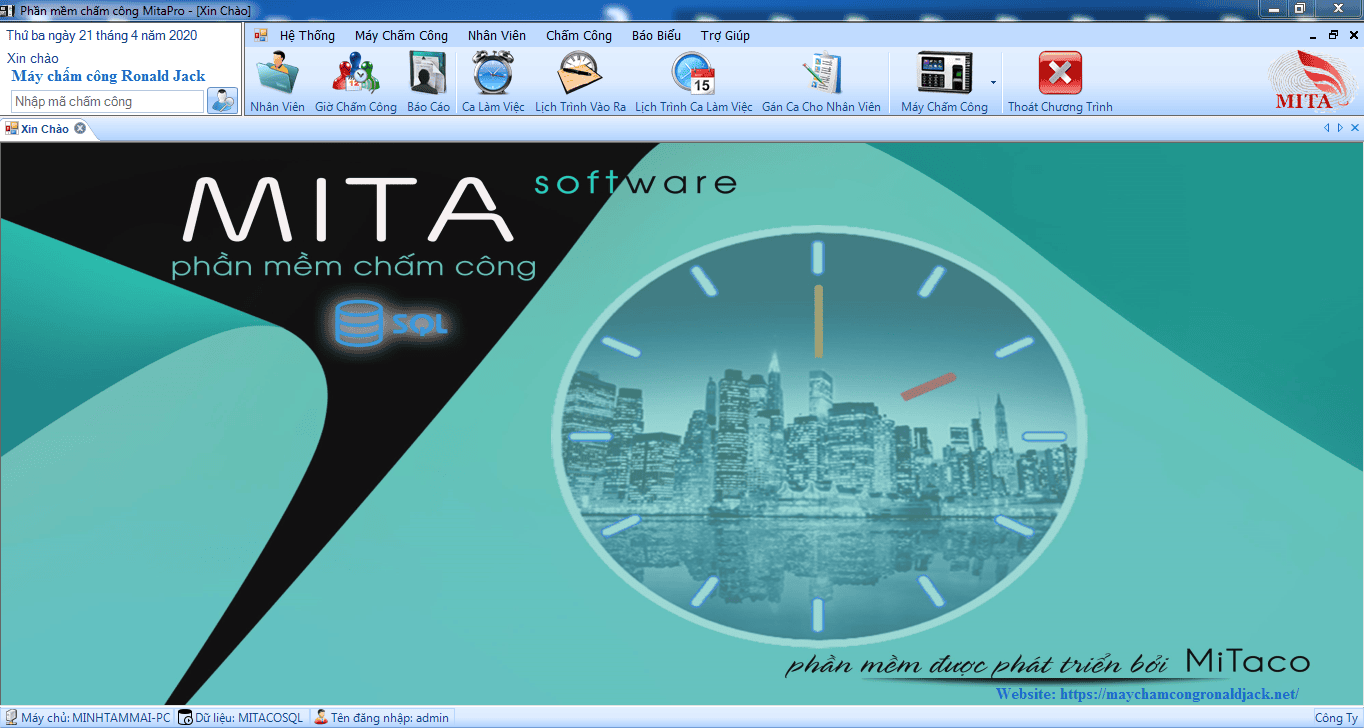Click the Giờ Chấm Công toolbar icon
The height and width of the screenshot is (728, 1364).
(x=355, y=76)
